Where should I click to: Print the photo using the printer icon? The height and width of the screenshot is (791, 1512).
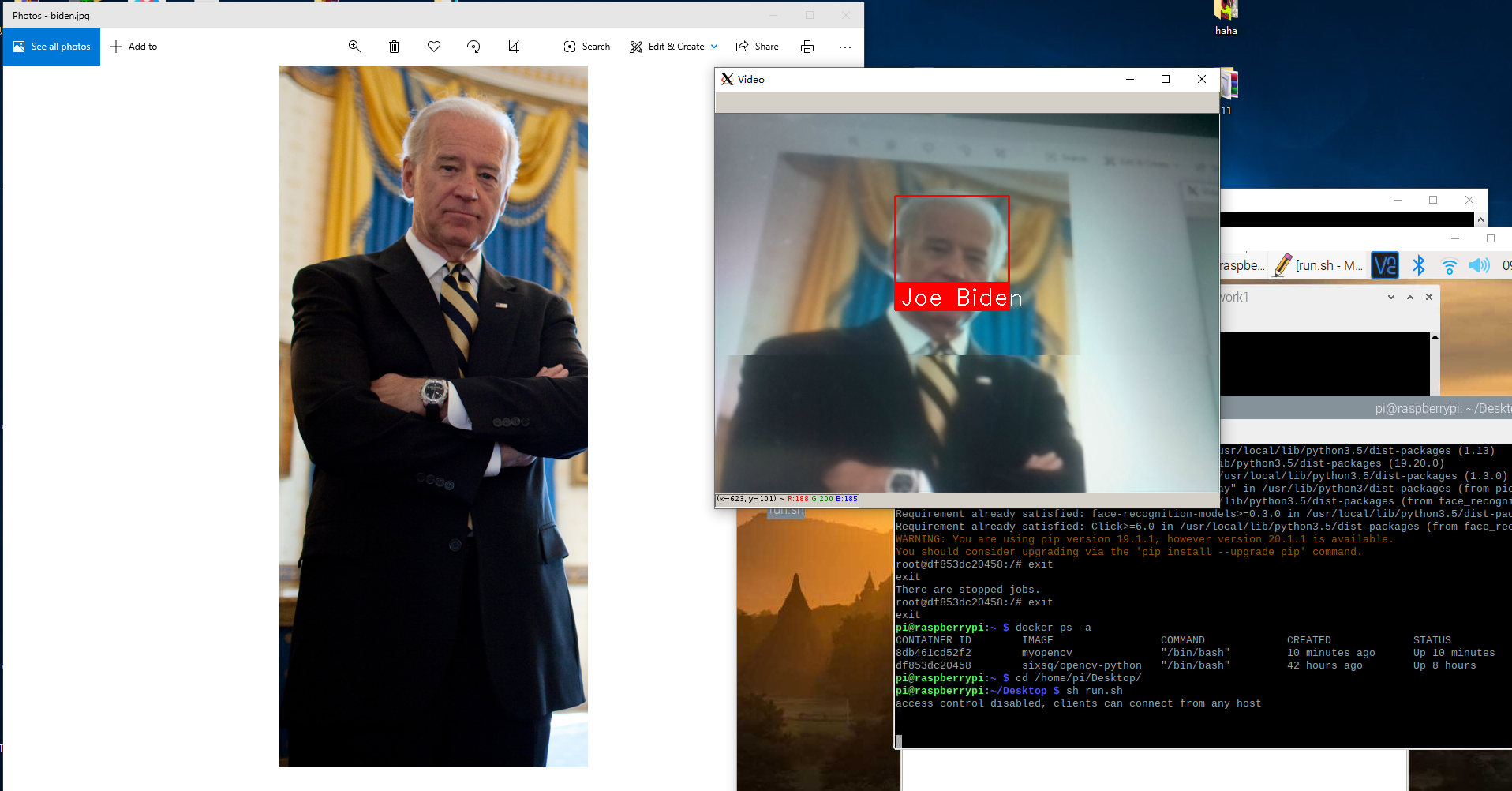click(x=807, y=47)
